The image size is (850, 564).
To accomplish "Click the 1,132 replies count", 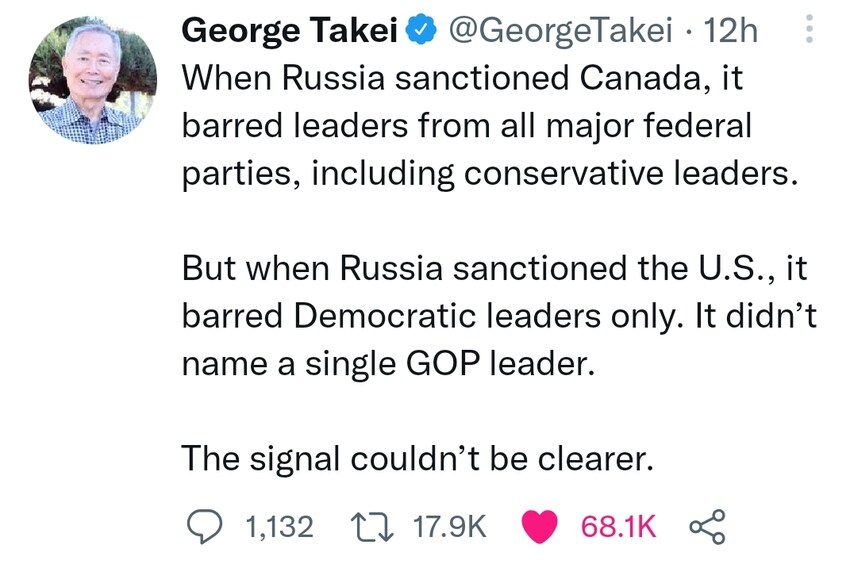I will (x=278, y=527).
